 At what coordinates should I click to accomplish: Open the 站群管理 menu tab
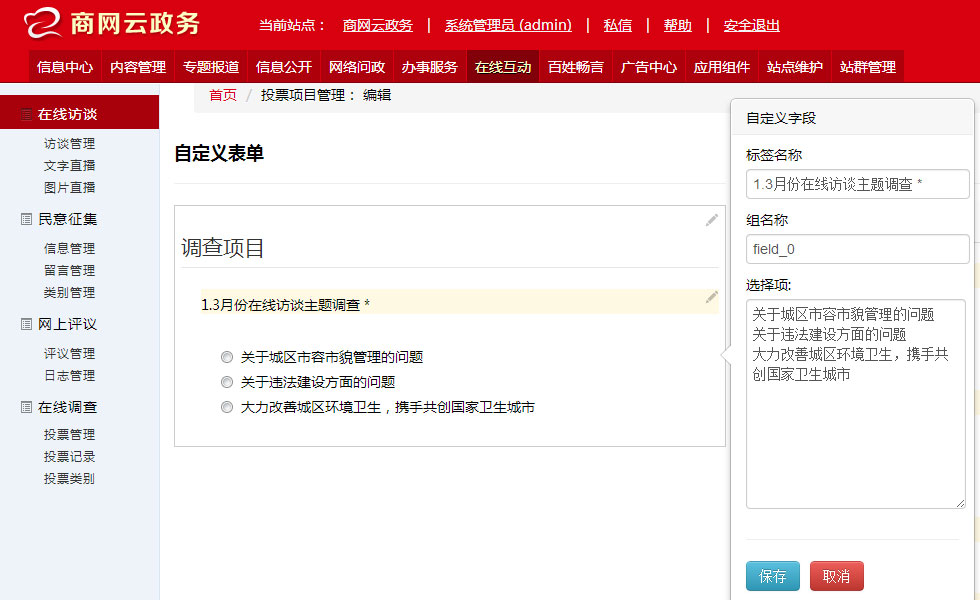pyautogui.click(x=868, y=66)
